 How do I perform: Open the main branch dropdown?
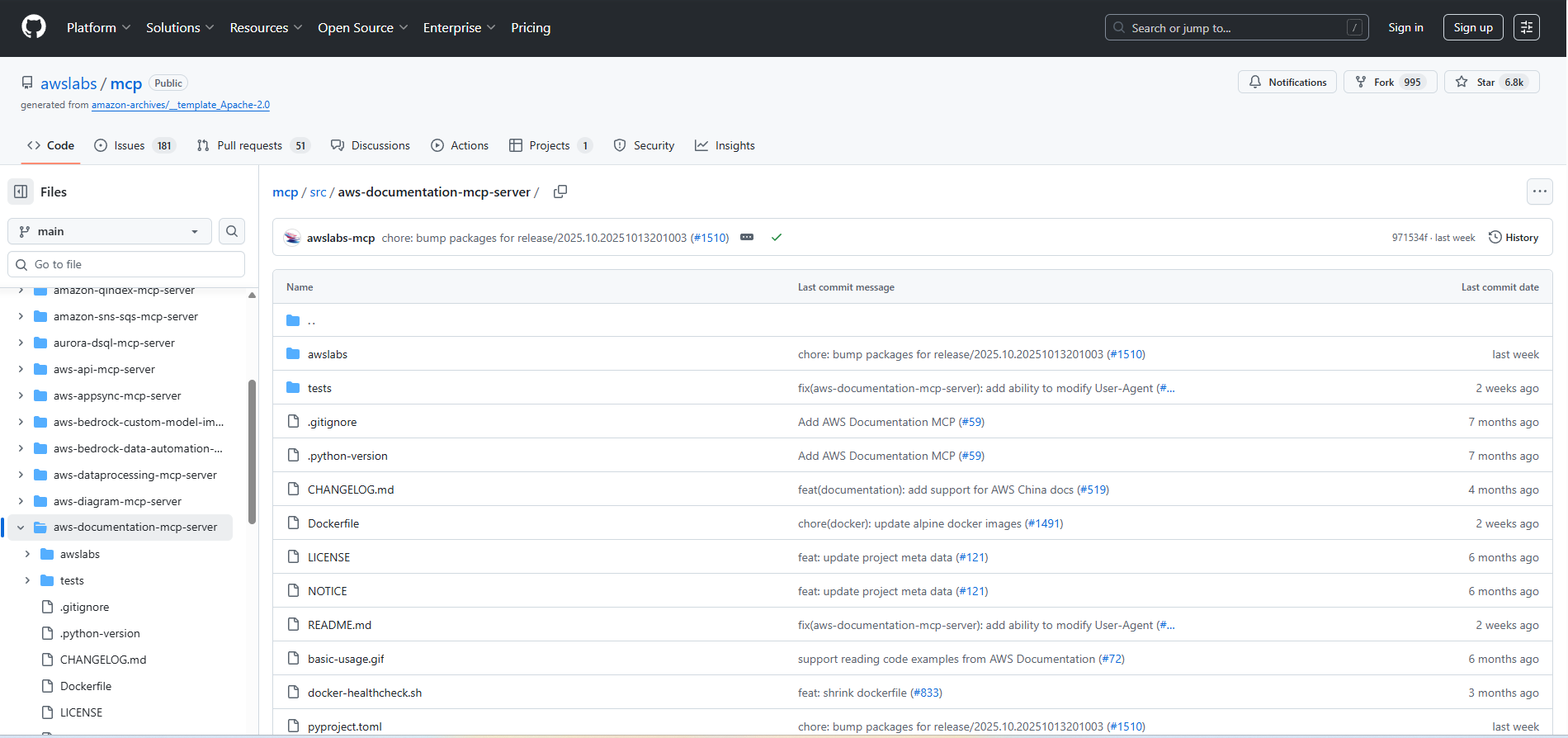110,231
